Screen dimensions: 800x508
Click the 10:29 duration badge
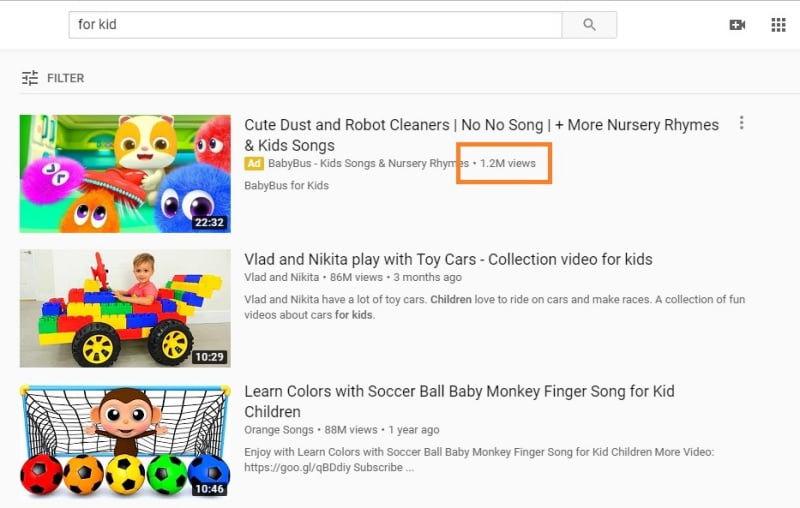pyautogui.click(x=209, y=356)
